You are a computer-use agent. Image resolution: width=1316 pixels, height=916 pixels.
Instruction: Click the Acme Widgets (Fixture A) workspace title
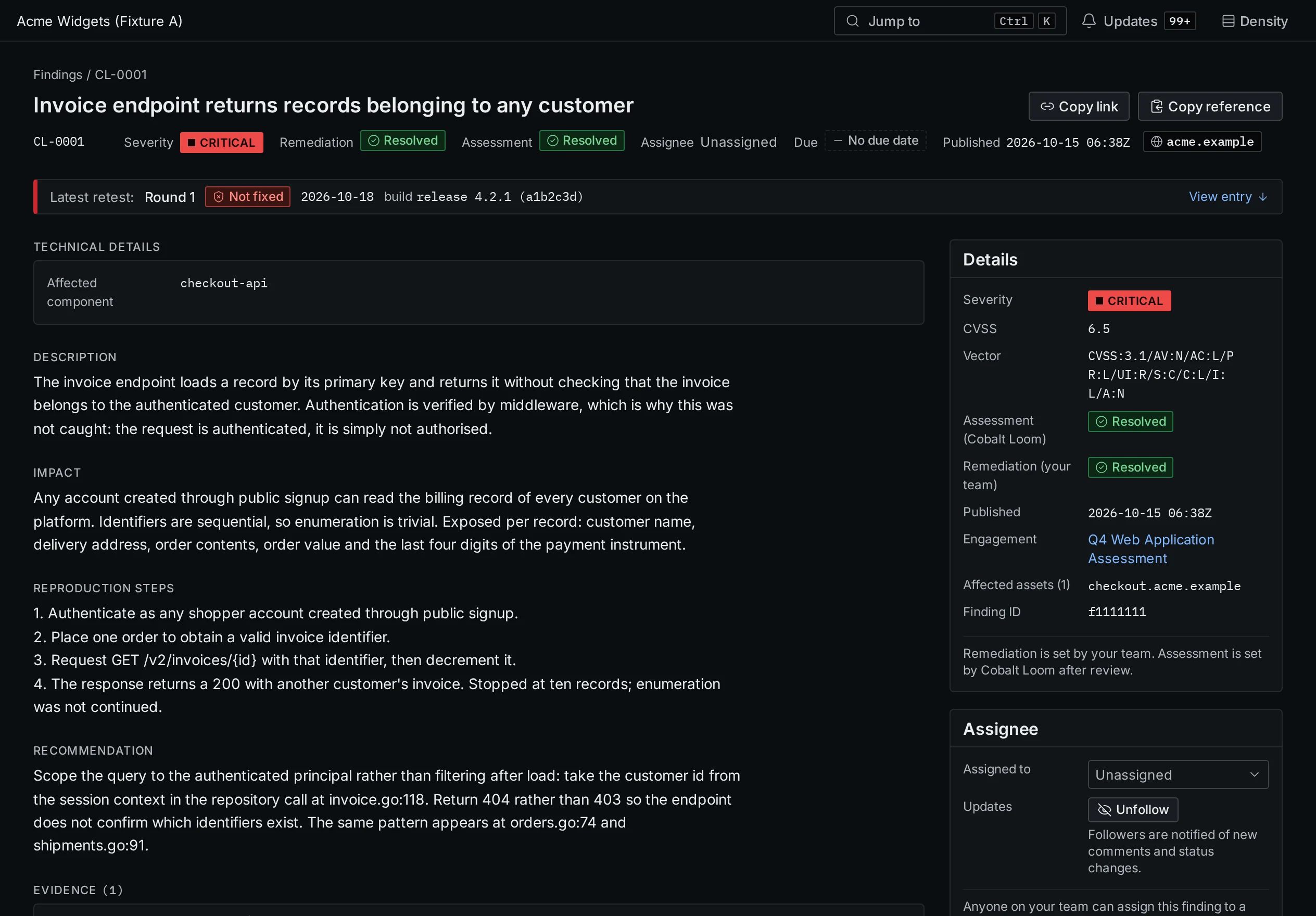point(100,21)
